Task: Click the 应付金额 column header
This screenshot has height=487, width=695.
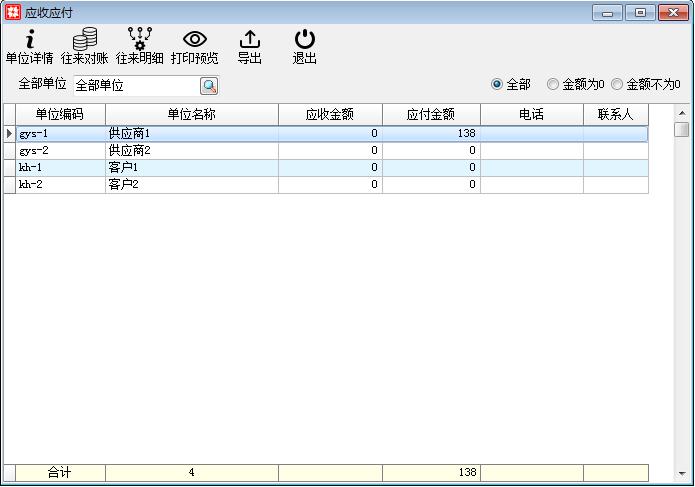Action: [431, 115]
